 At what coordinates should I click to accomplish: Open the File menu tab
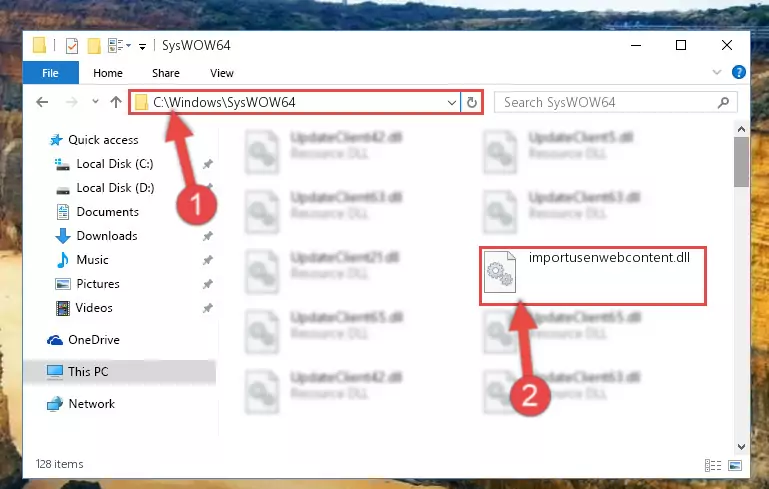(51, 73)
